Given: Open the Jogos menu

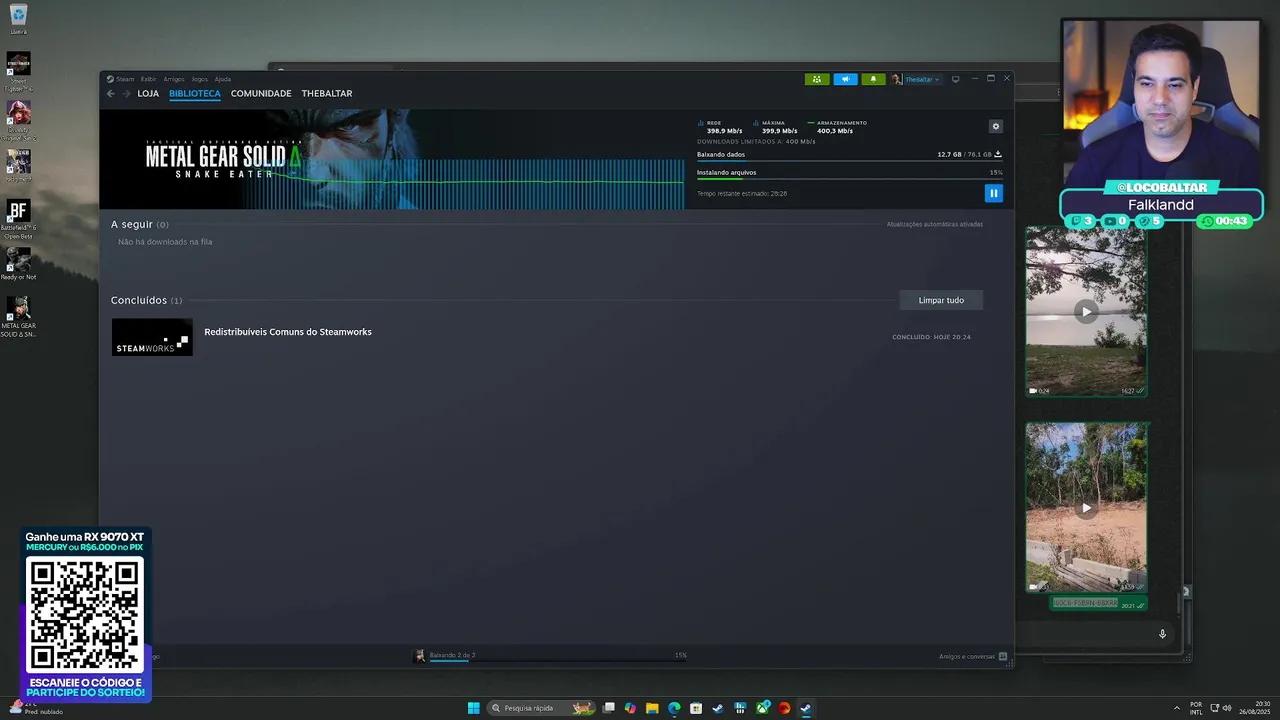Looking at the screenshot, I should (x=200, y=79).
